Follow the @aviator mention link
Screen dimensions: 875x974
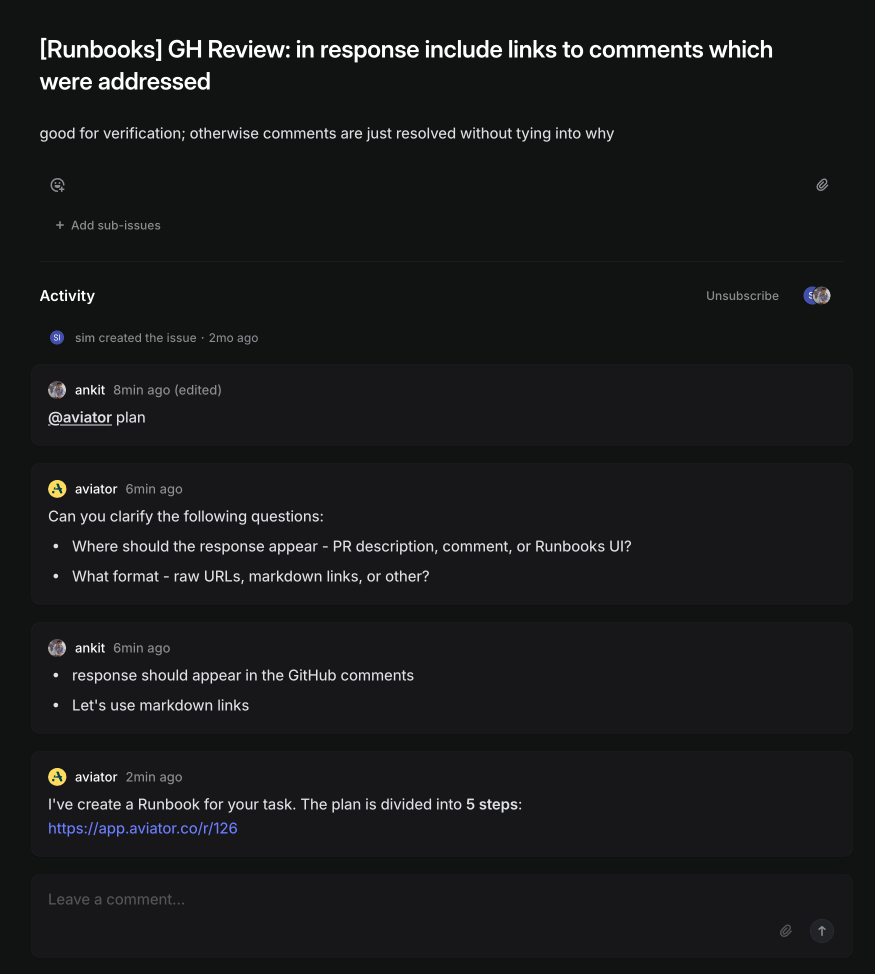tap(79, 417)
